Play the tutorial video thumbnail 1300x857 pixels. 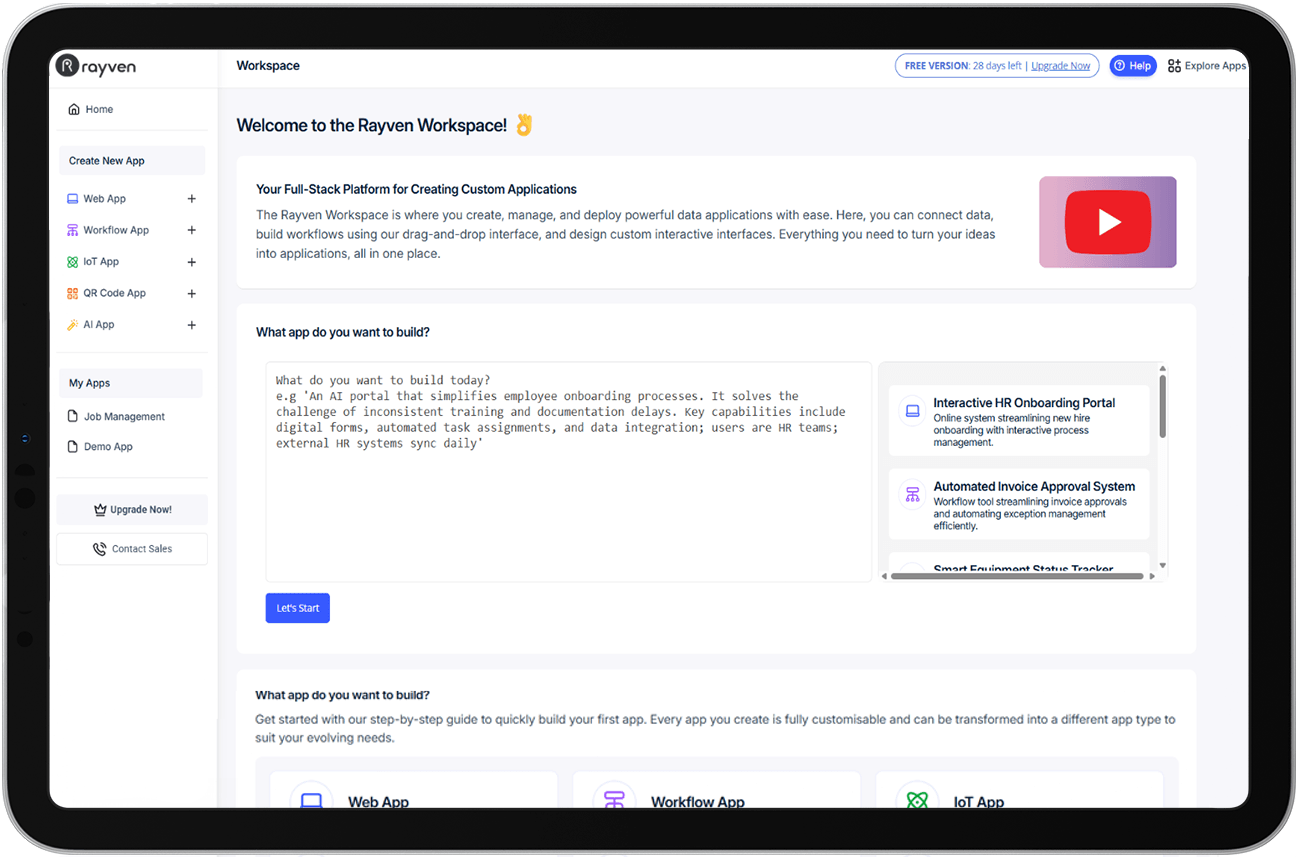(1108, 222)
